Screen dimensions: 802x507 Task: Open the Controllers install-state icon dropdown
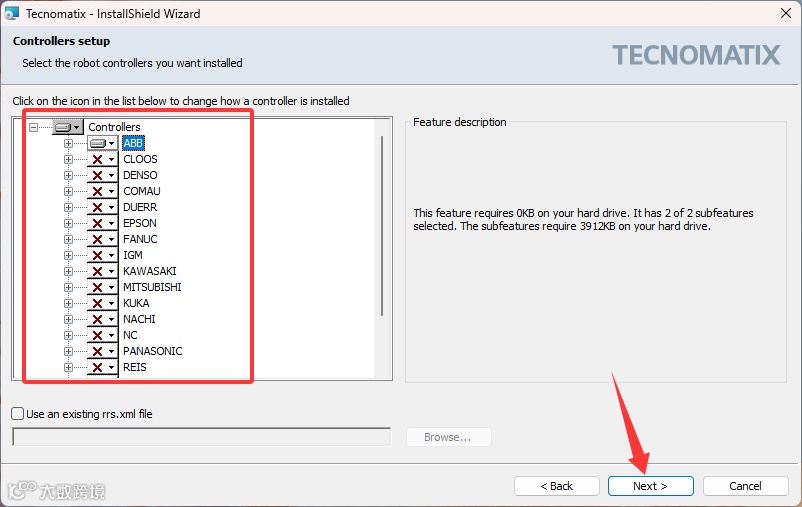[x=67, y=127]
